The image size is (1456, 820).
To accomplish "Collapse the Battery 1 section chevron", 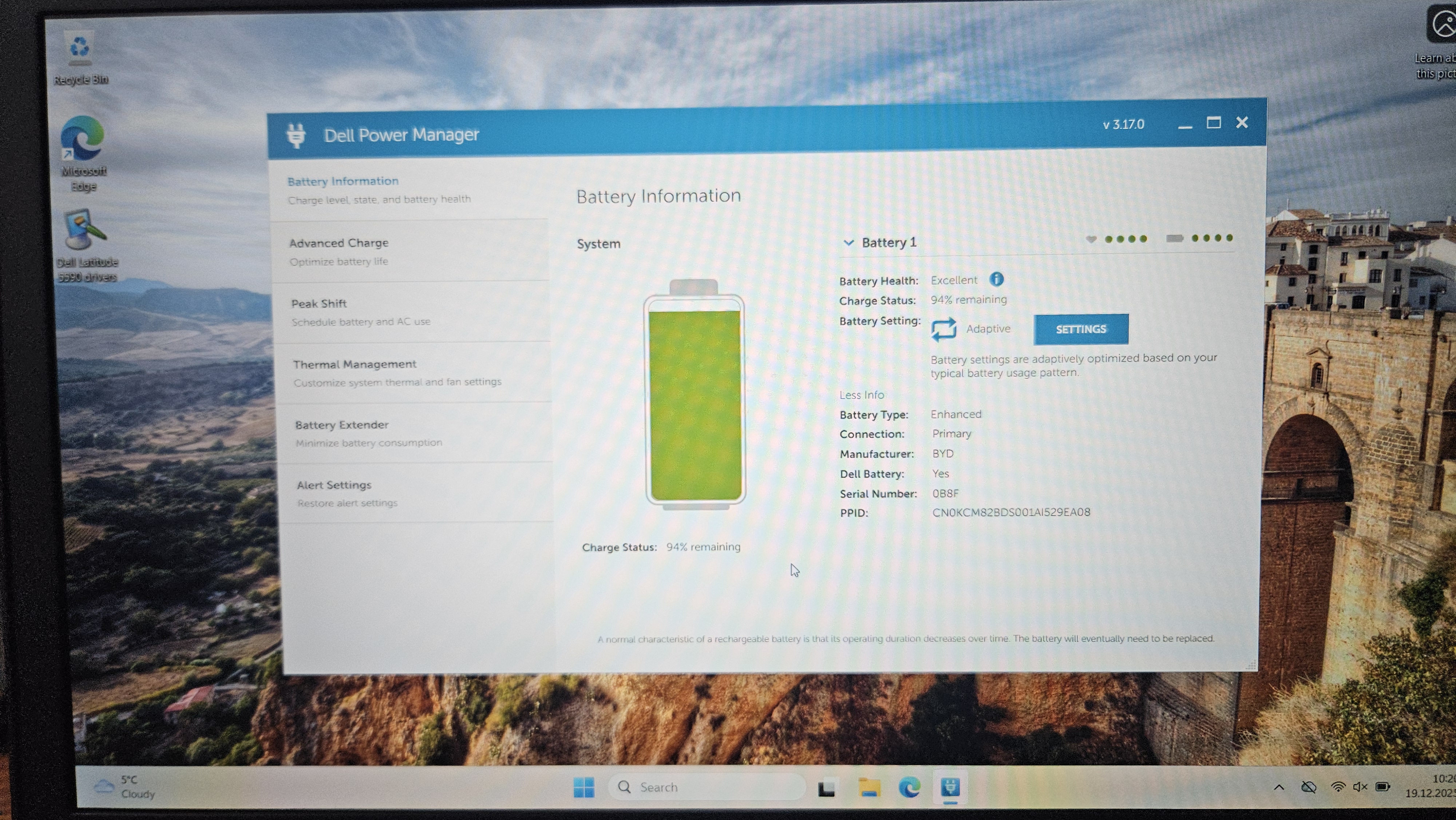I will 848,243.
